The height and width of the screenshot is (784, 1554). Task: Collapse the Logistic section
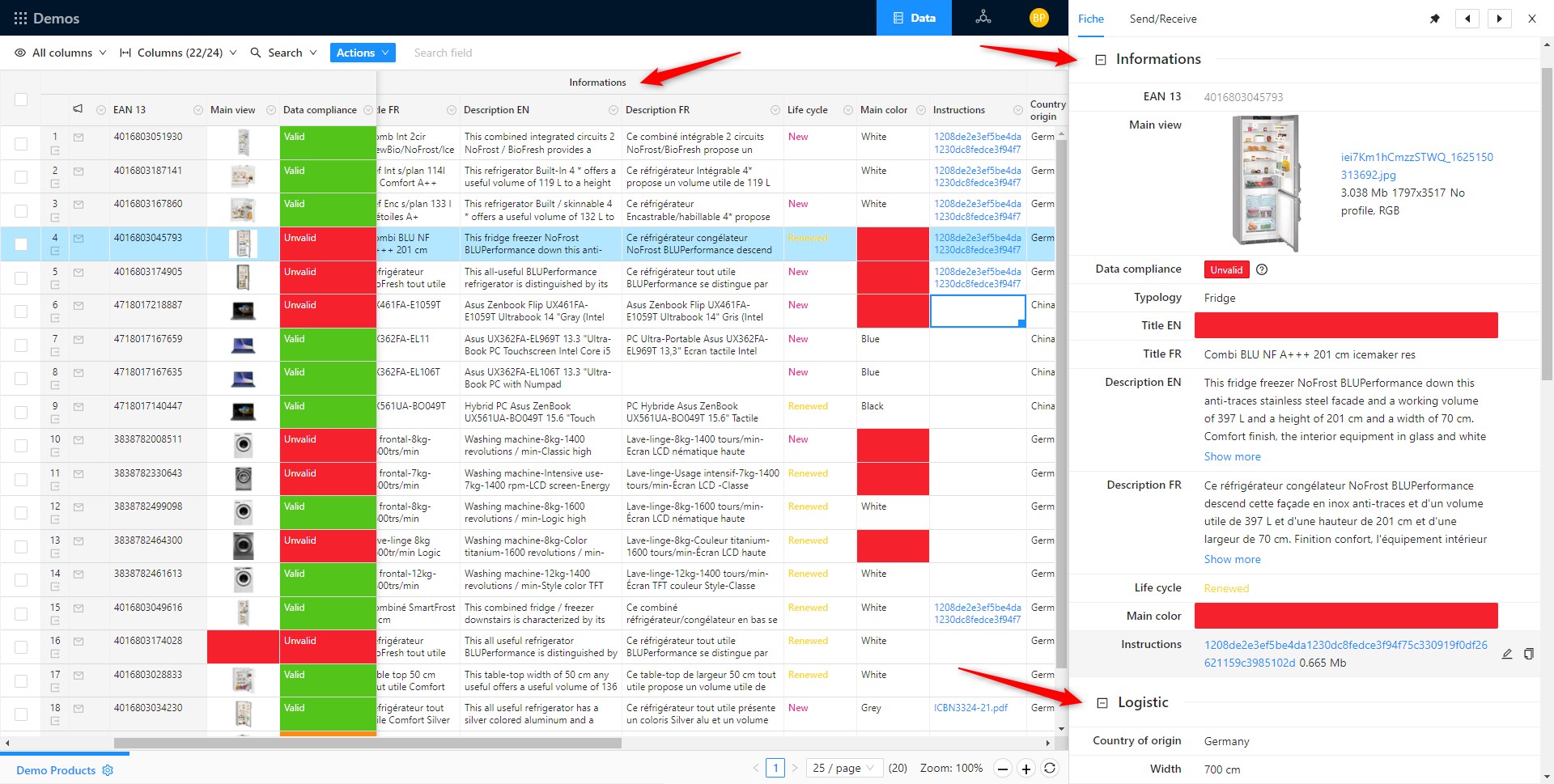1102,703
